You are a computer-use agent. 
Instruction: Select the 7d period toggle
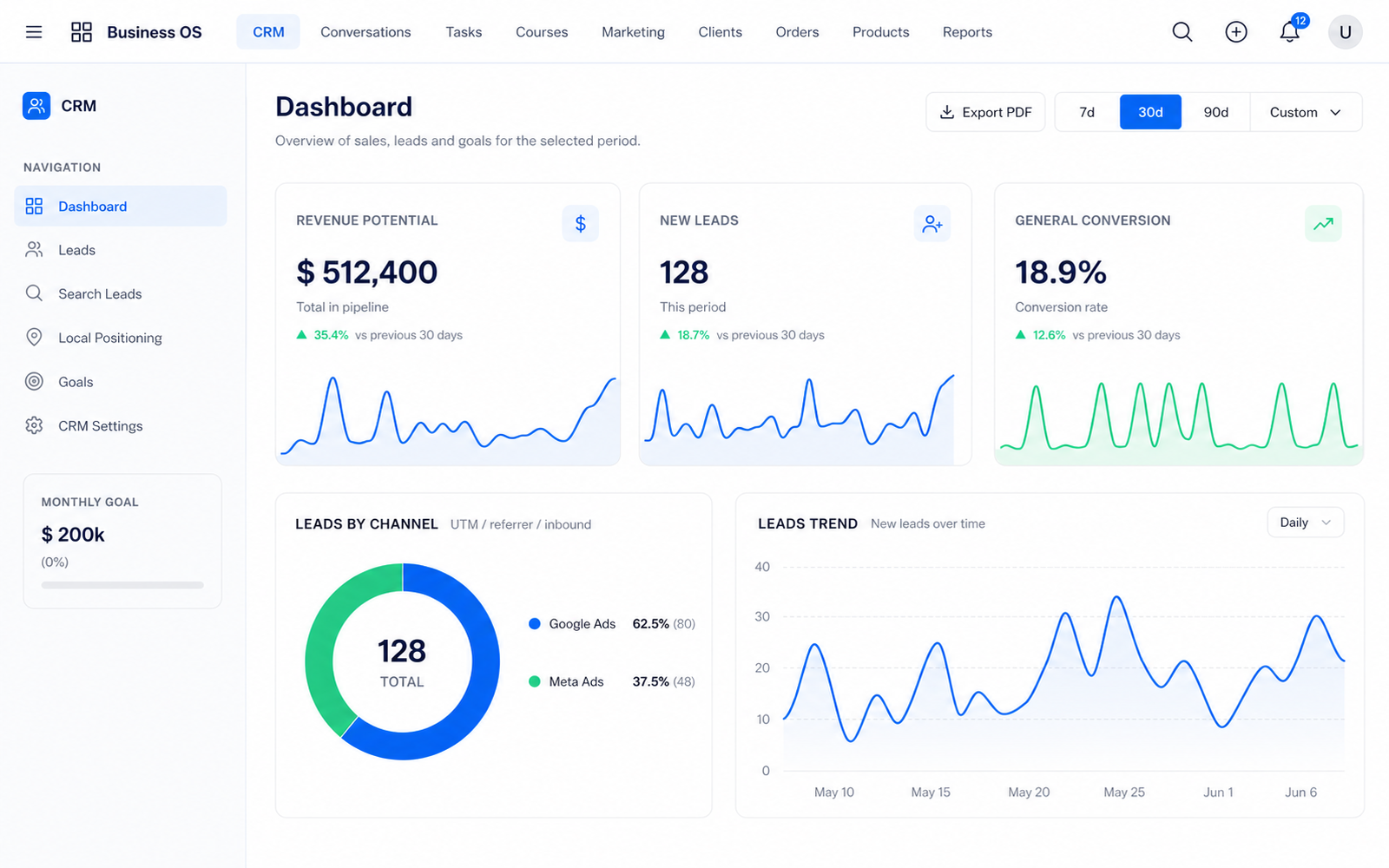[1087, 112]
